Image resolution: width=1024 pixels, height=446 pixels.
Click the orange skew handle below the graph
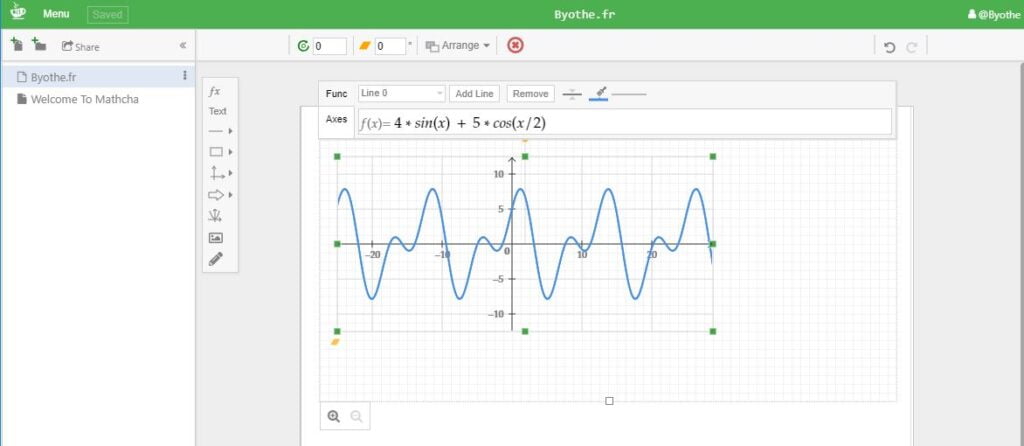336,342
